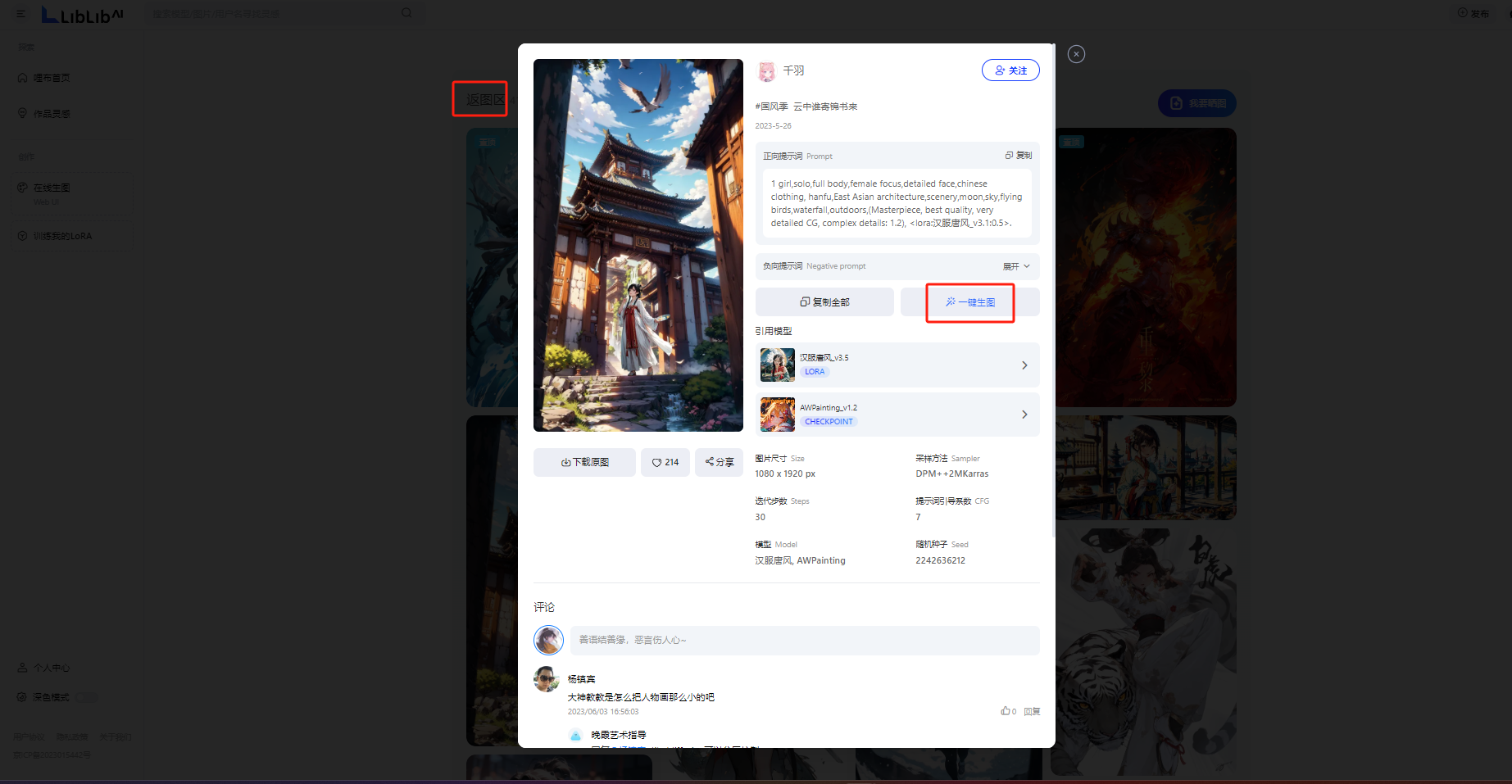Open the flaming warrior artwork thumbnail

[x=1146, y=267]
